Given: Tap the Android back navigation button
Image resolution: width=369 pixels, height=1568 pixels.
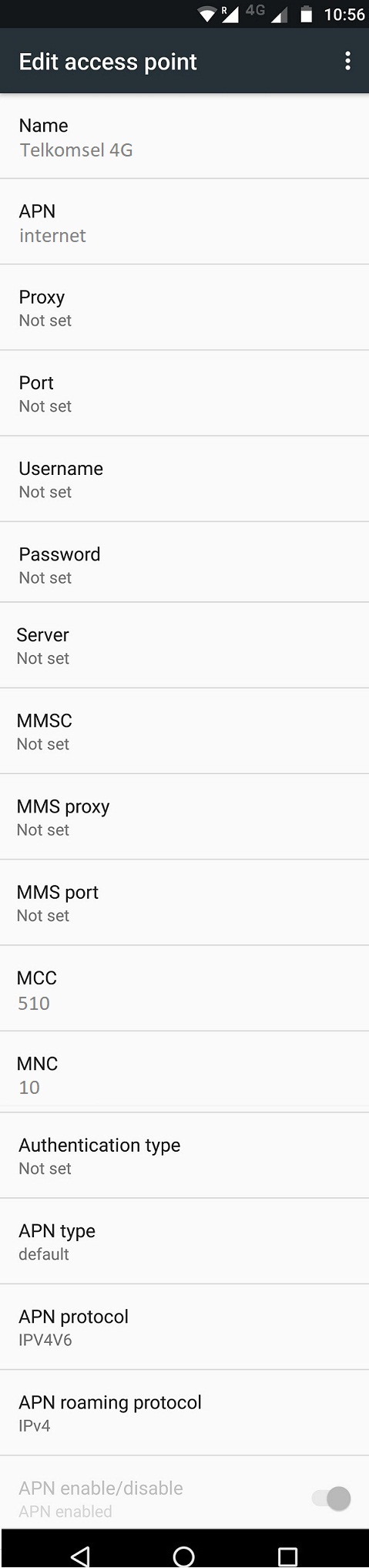Looking at the screenshot, I should point(80,1555).
